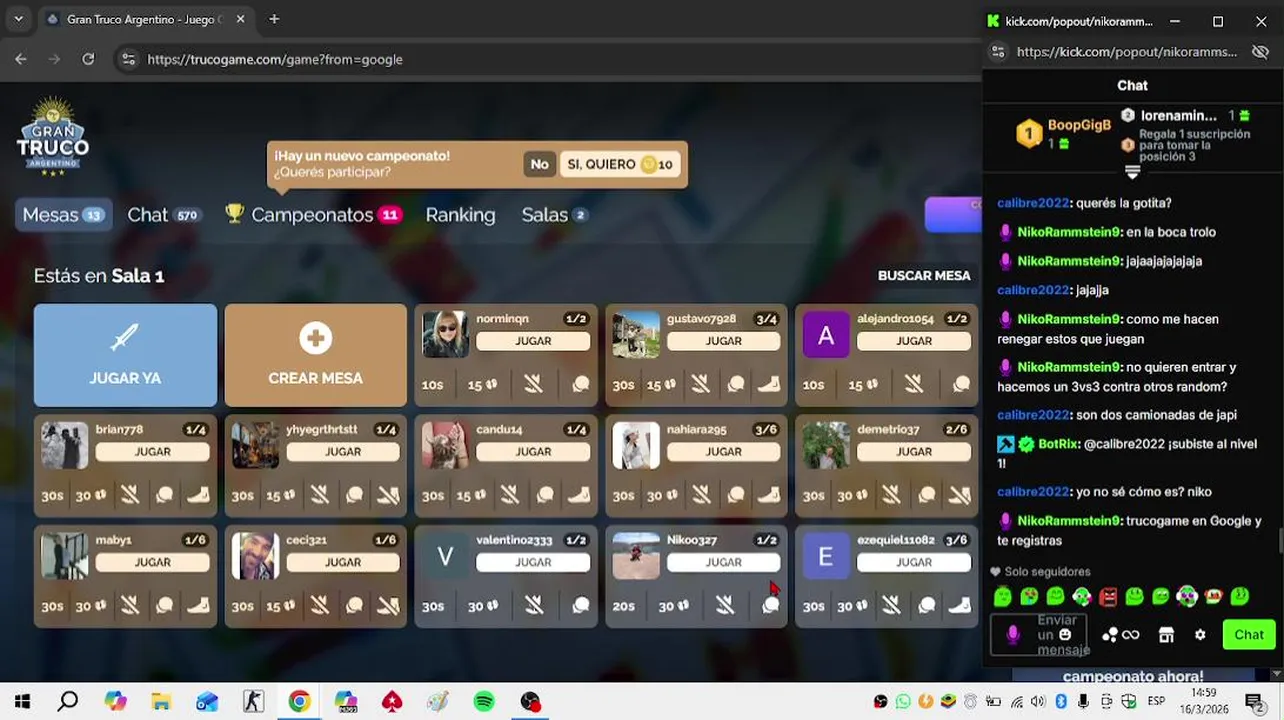1284x720 pixels.
Task: Open the Salas tab
Action: click(x=554, y=214)
